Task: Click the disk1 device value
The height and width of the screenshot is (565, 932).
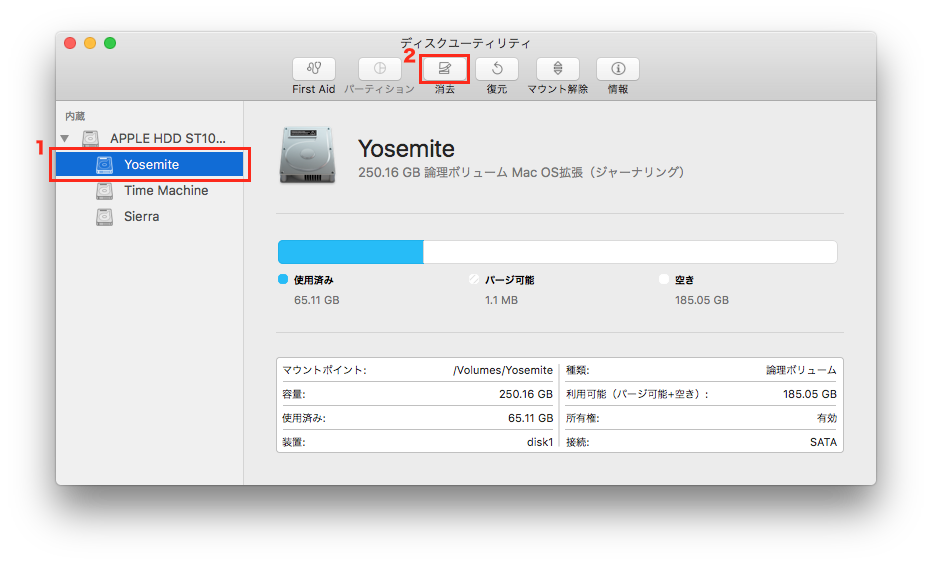Action: [x=540, y=442]
